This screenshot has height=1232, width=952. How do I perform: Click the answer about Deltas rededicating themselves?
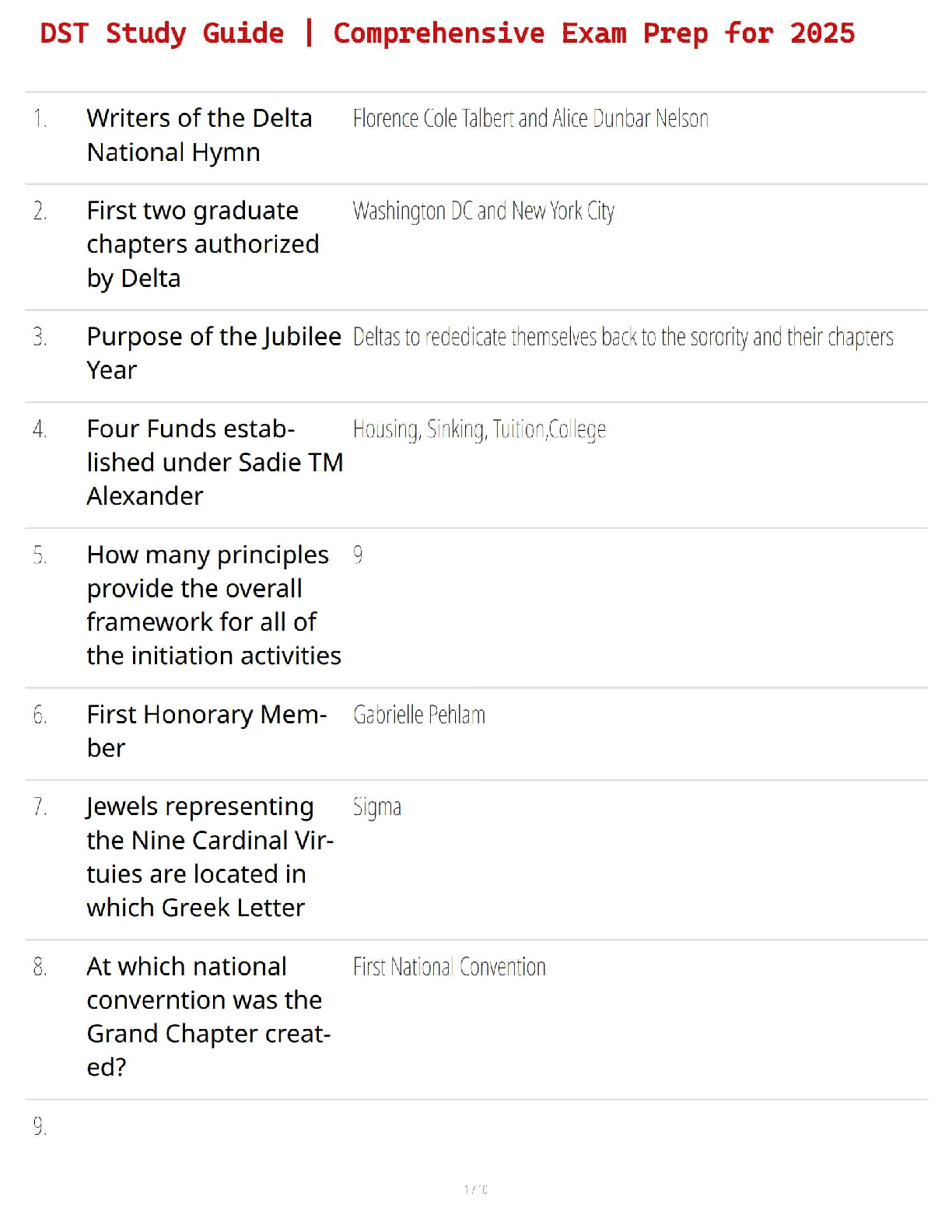(622, 338)
